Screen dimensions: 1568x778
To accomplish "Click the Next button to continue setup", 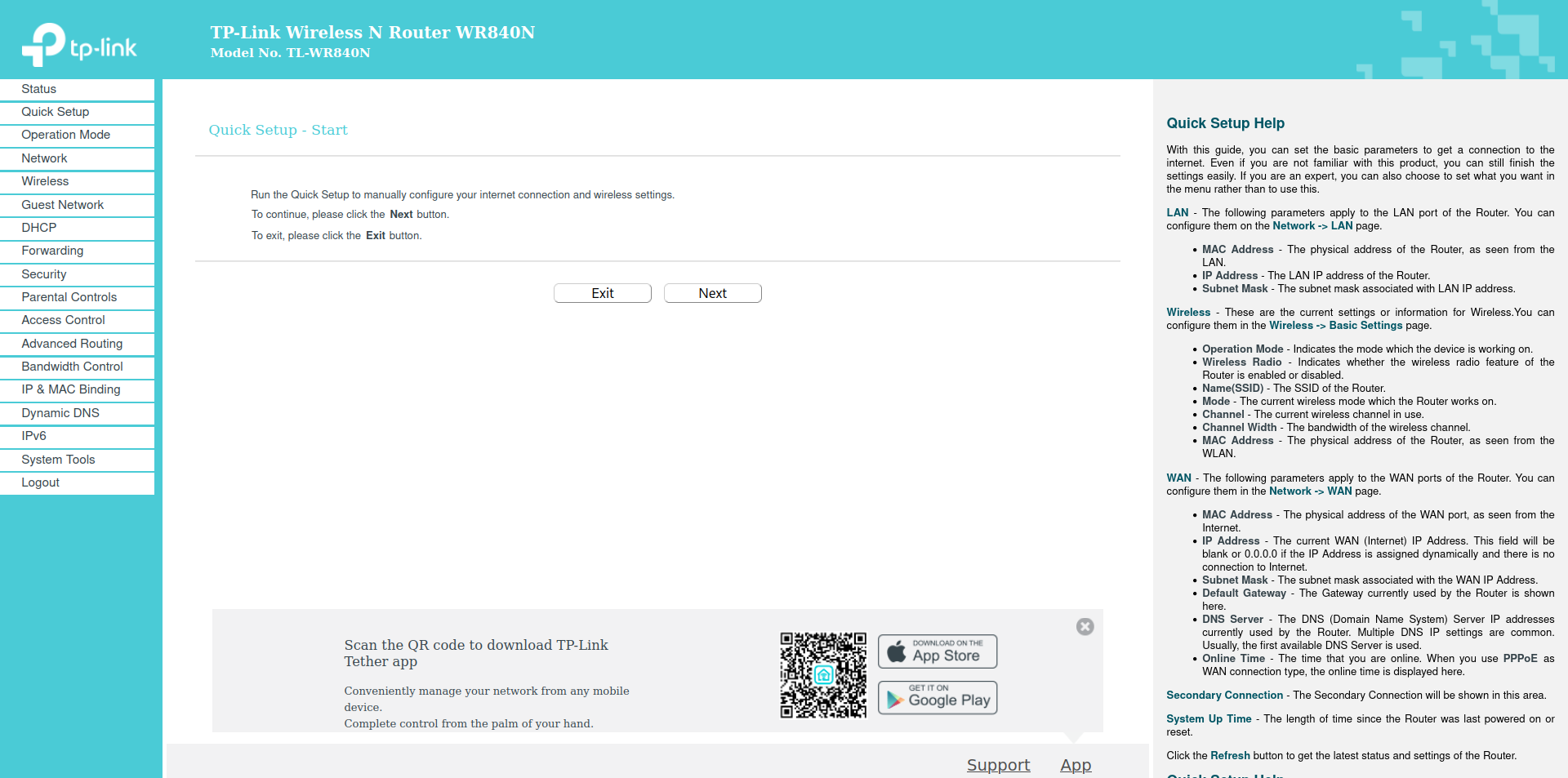I will pos(712,293).
